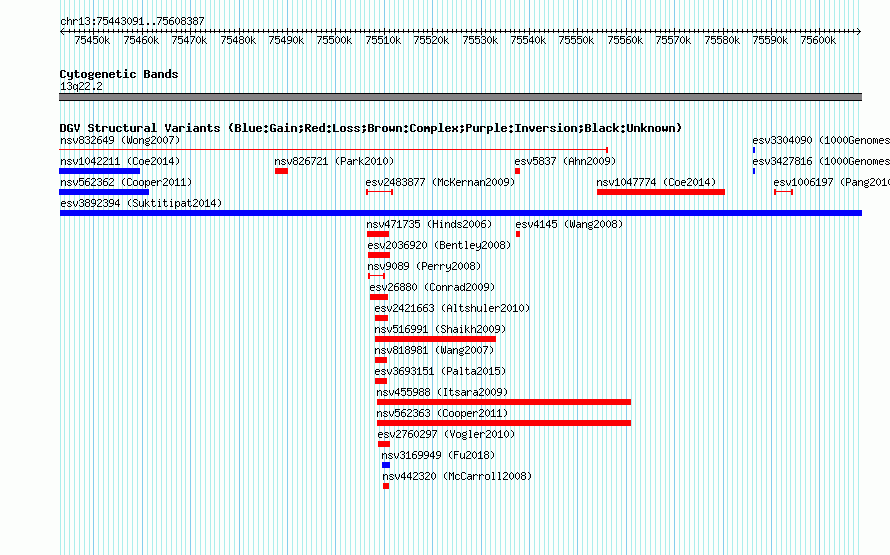
Task: Click the 75450k ruler tick label
Action: click(x=92, y=40)
